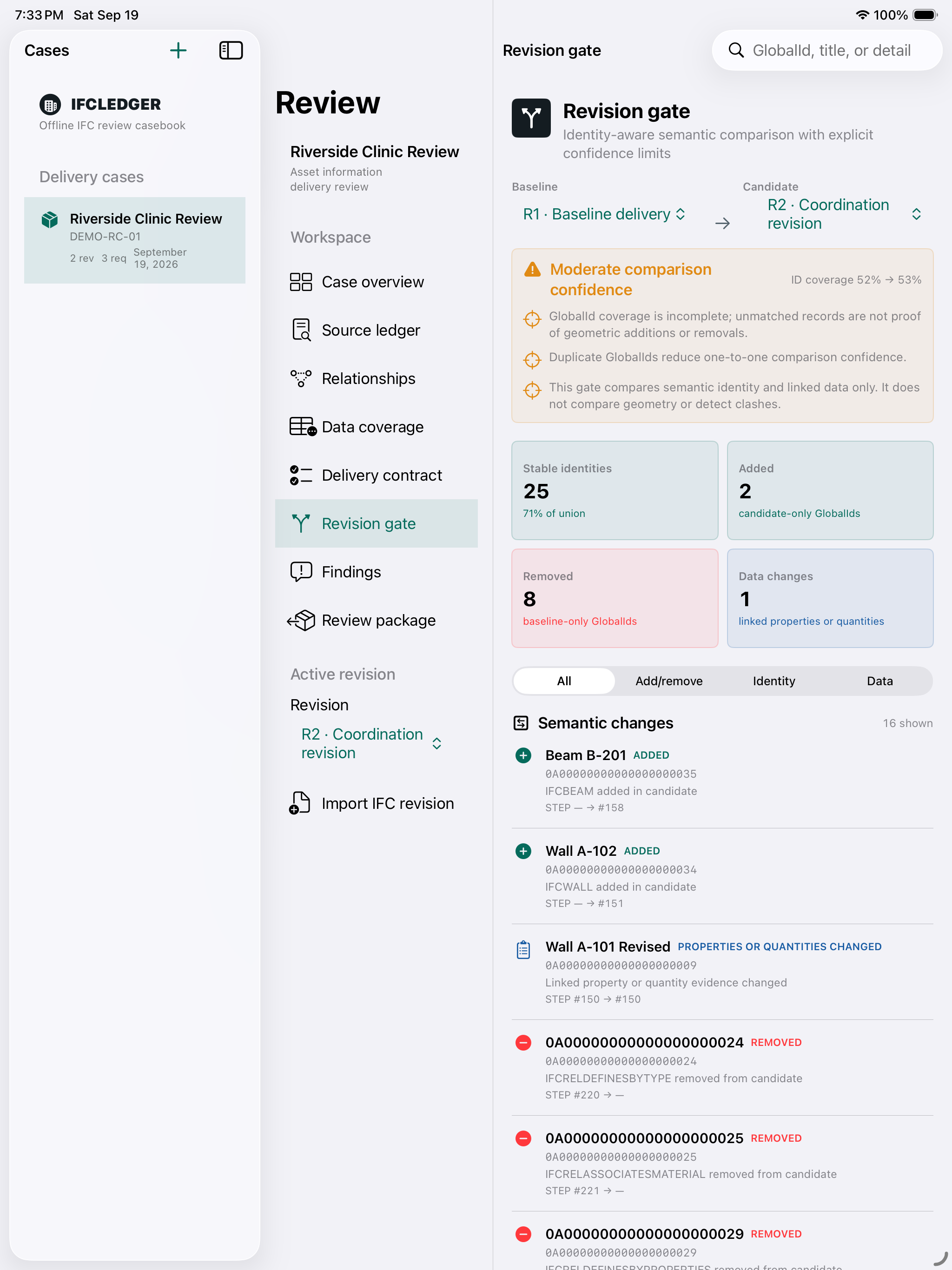The width and height of the screenshot is (952, 1270).
Task: Toggle the sidebar panel icon
Action: 231,51
